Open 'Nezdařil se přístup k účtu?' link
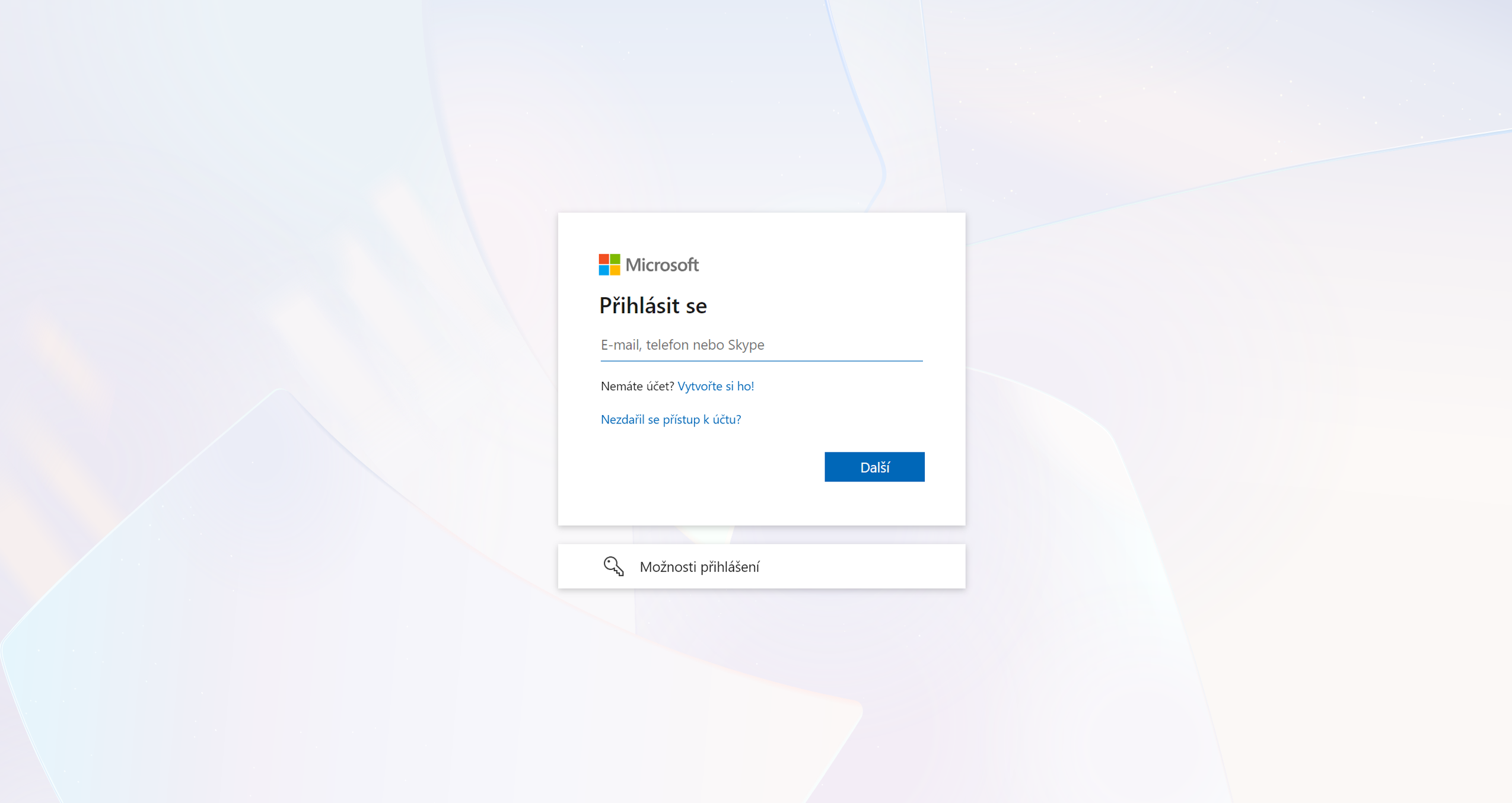 point(671,419)
